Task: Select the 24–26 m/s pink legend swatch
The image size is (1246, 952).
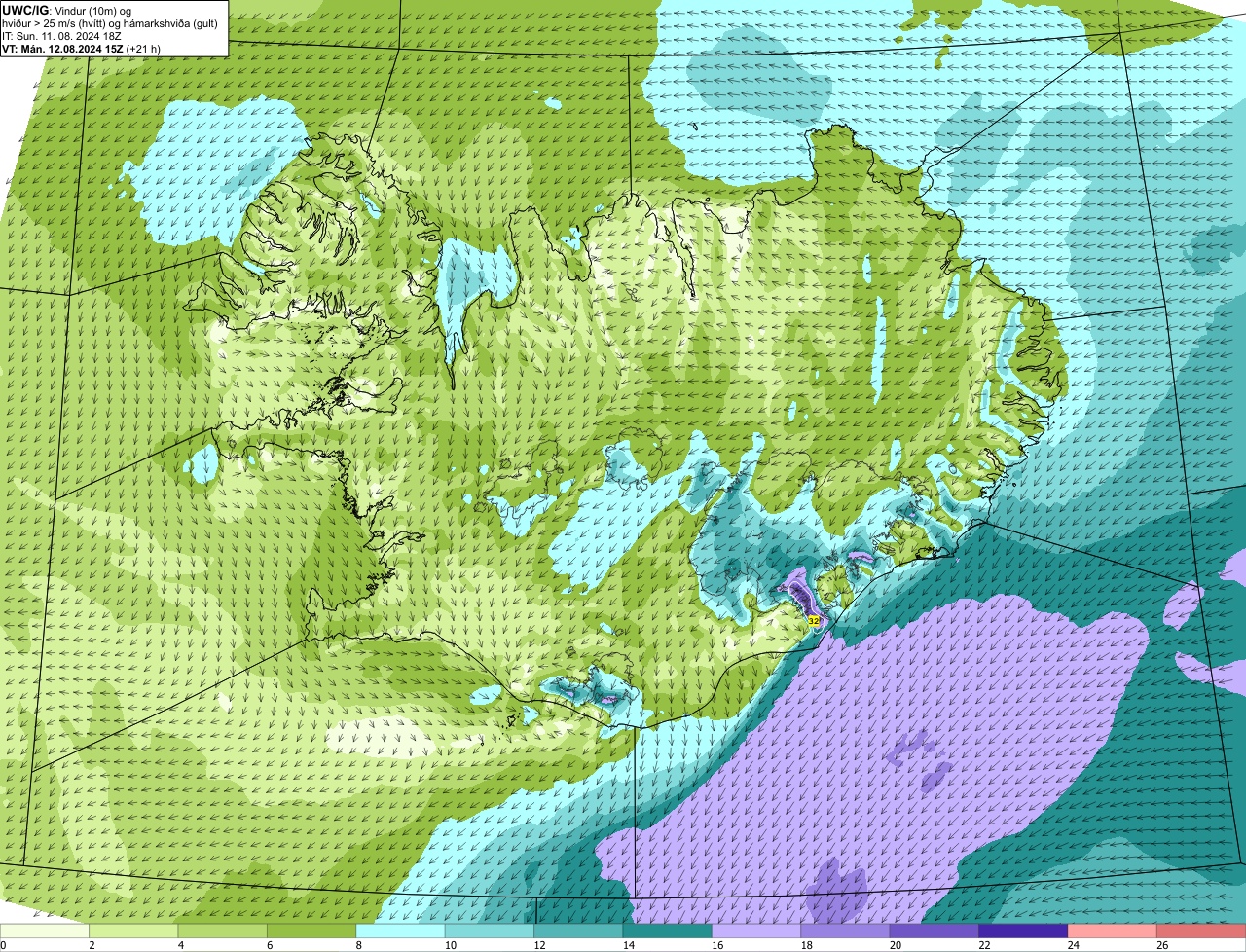Action: 1113,931
